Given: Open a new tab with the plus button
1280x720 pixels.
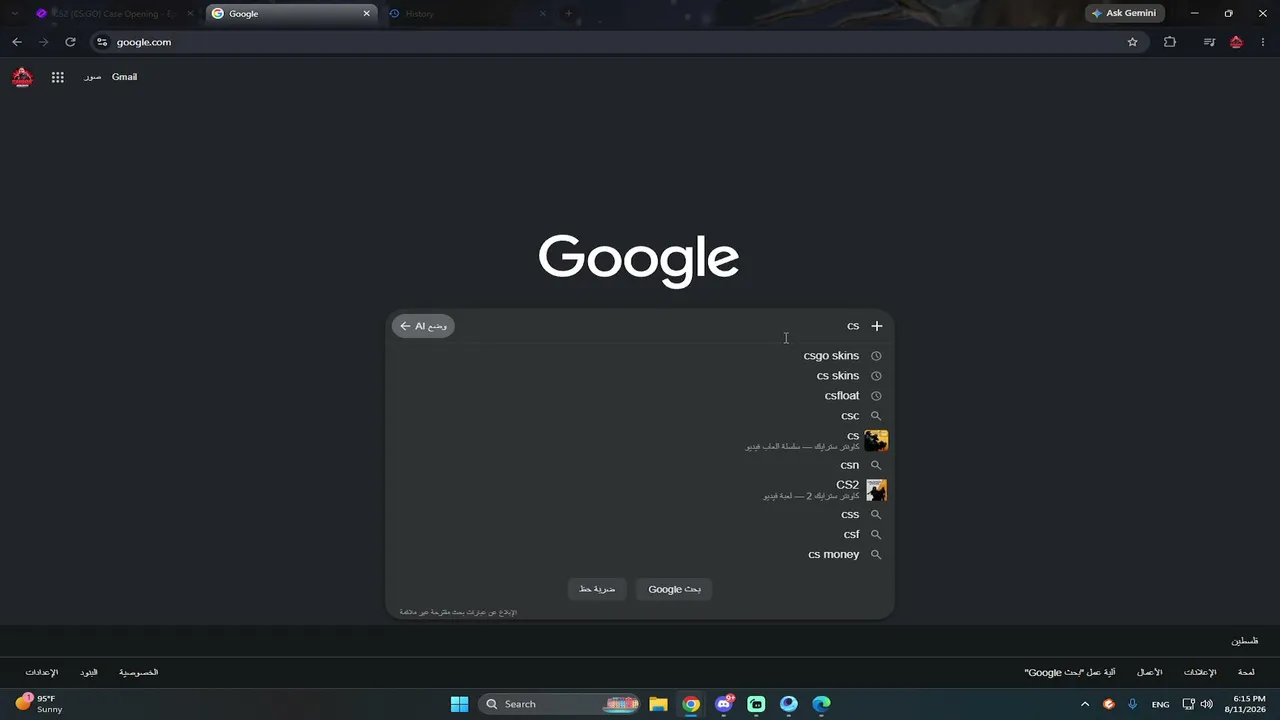Looking at the screenshot, I should (x=568, y=14).
